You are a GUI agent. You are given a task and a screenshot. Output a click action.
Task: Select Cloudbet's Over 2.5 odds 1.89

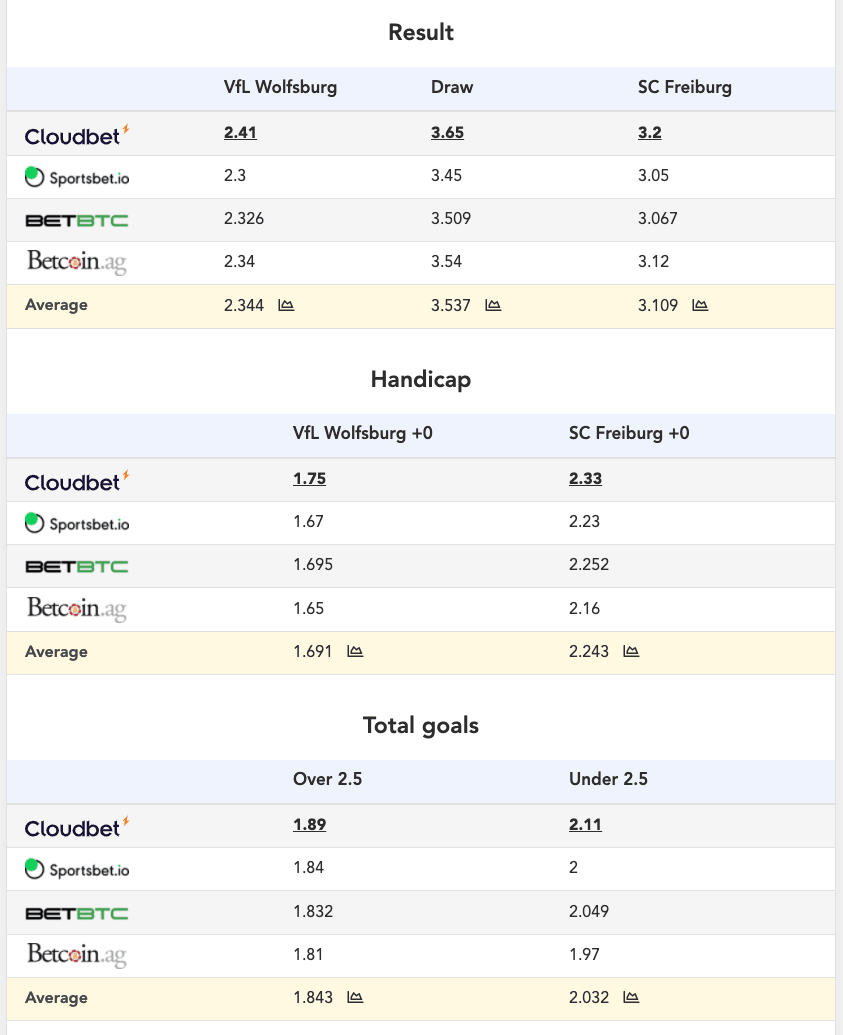click(x=309, y=825)
